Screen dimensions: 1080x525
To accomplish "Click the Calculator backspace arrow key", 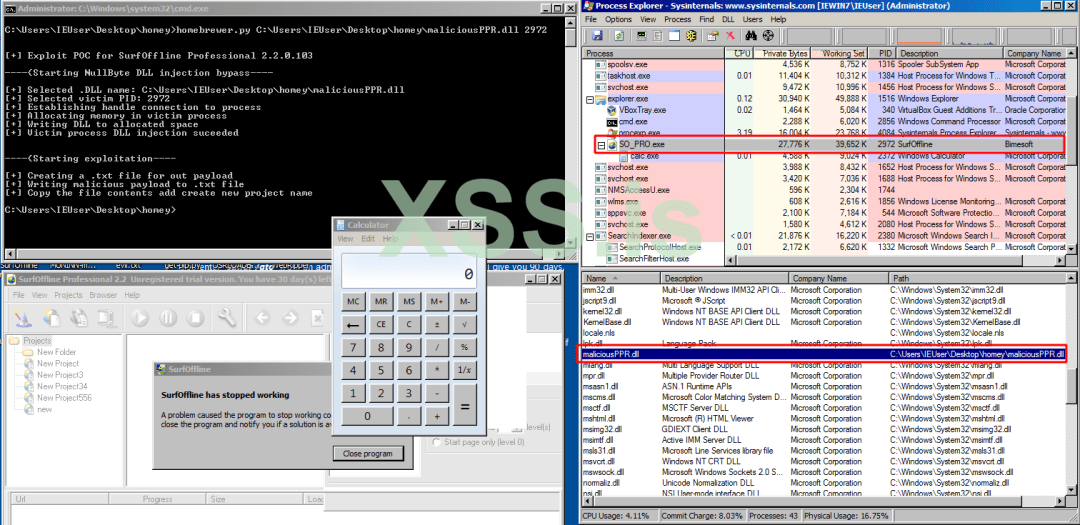I will tap(353, 325).
